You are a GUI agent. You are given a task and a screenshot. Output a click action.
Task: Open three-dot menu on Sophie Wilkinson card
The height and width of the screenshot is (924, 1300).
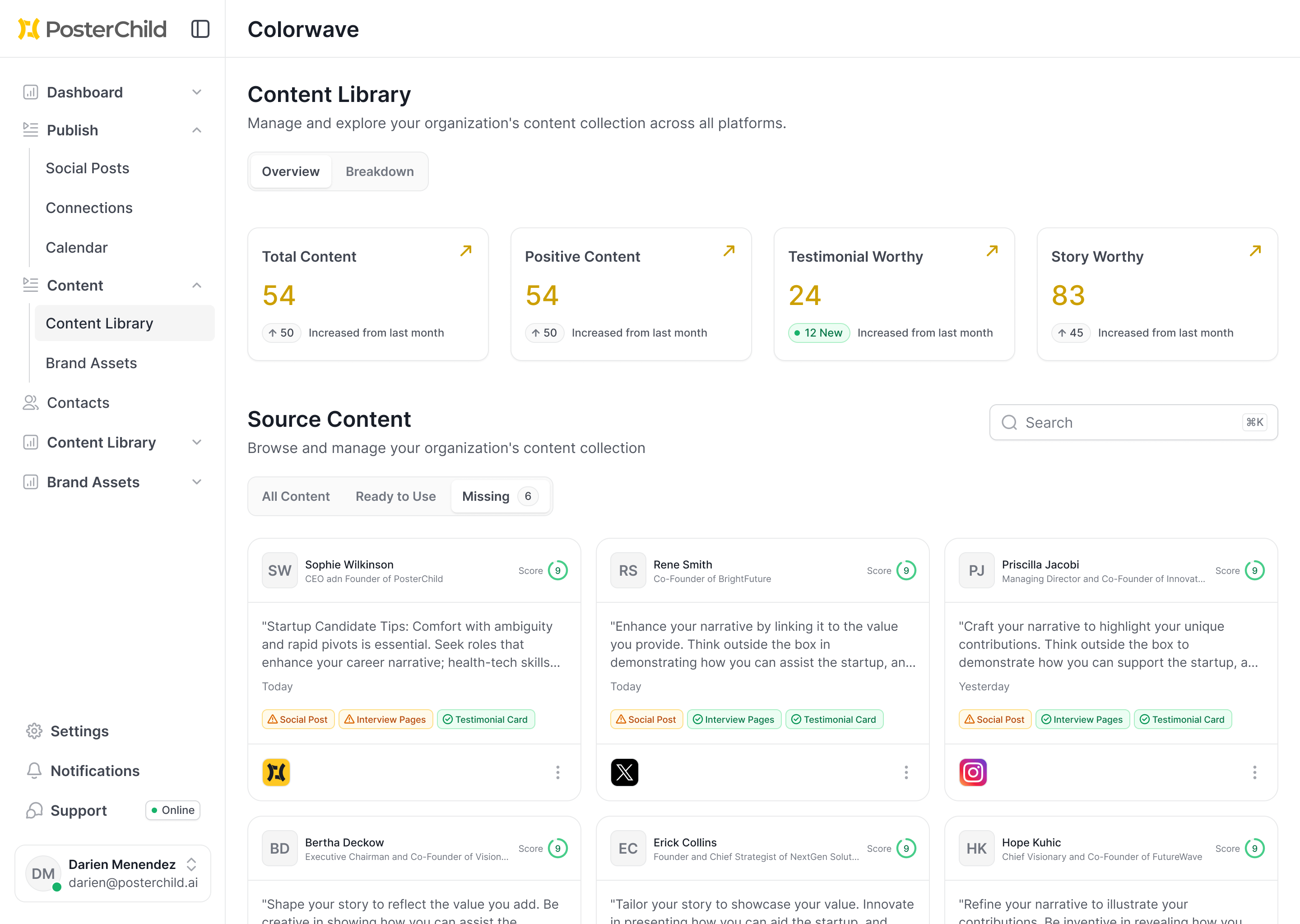pos(557,772)
